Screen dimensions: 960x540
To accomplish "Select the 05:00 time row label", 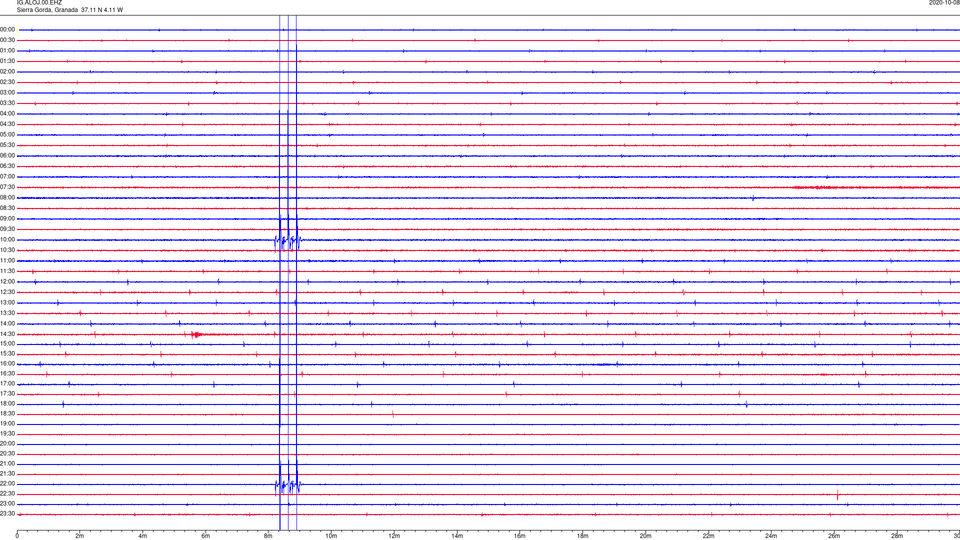I will pos(7,135).
